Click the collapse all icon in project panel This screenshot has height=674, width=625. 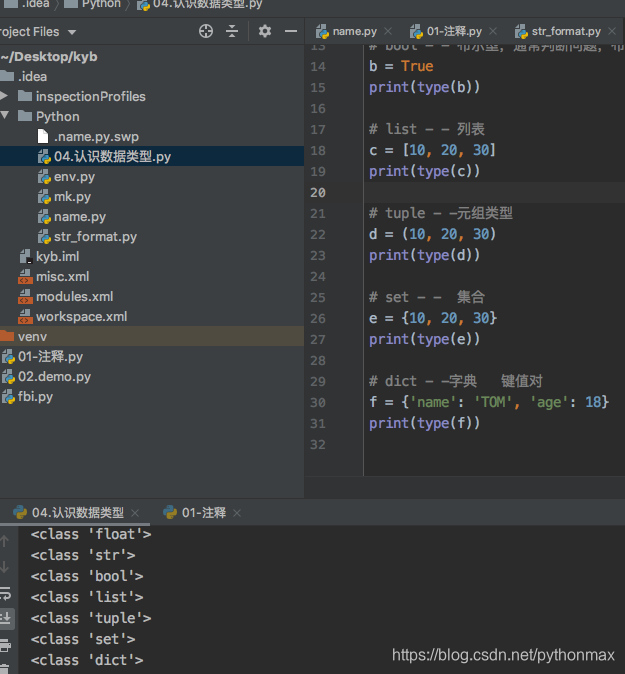[x=232, y=31]
